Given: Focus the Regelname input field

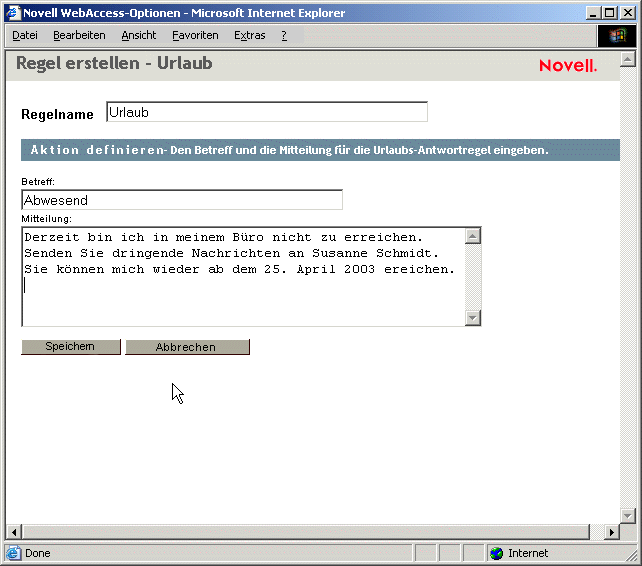Looking at the screenshot, I should point(267,112).
